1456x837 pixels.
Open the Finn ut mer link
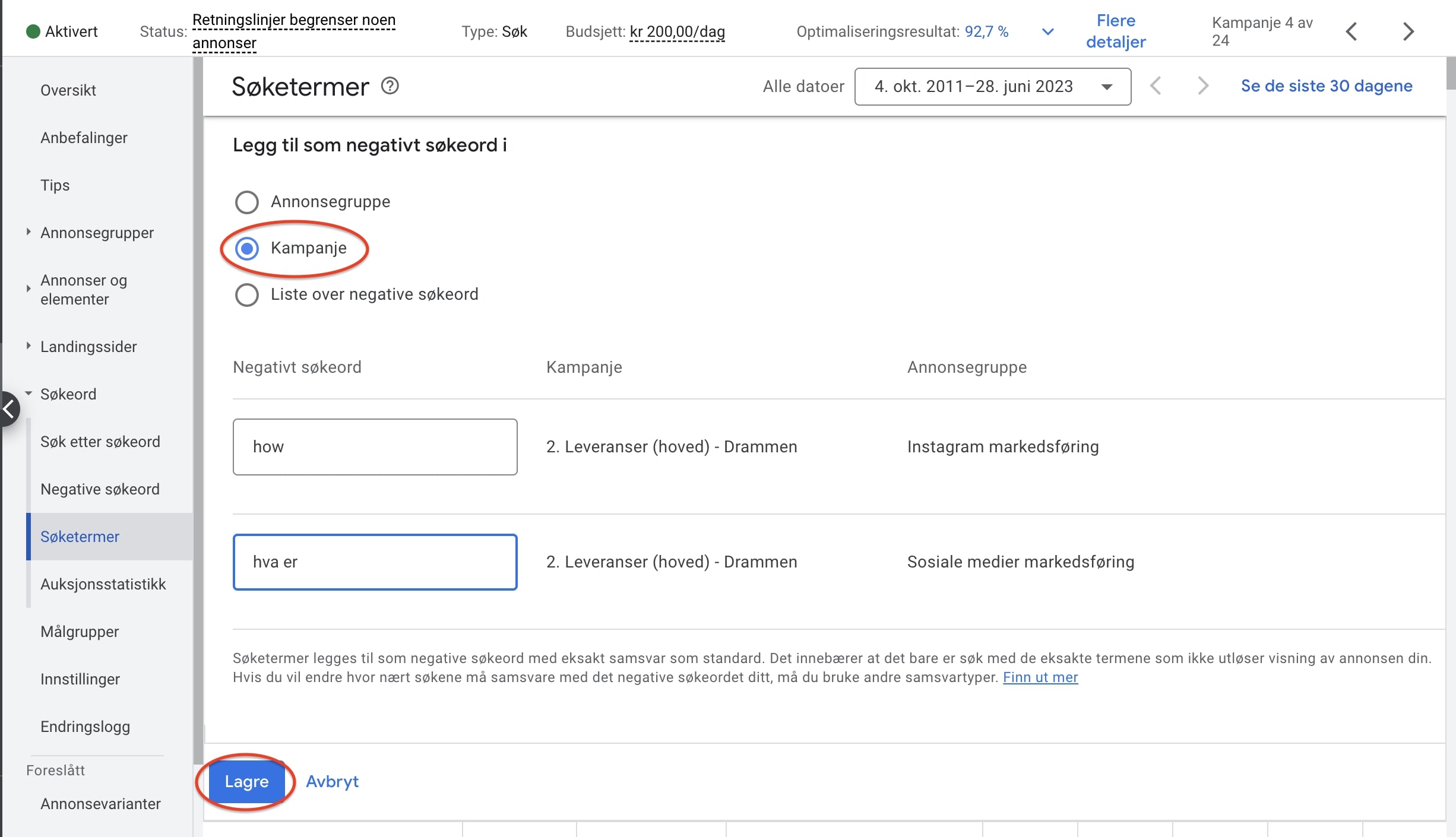coord(1040,677)
